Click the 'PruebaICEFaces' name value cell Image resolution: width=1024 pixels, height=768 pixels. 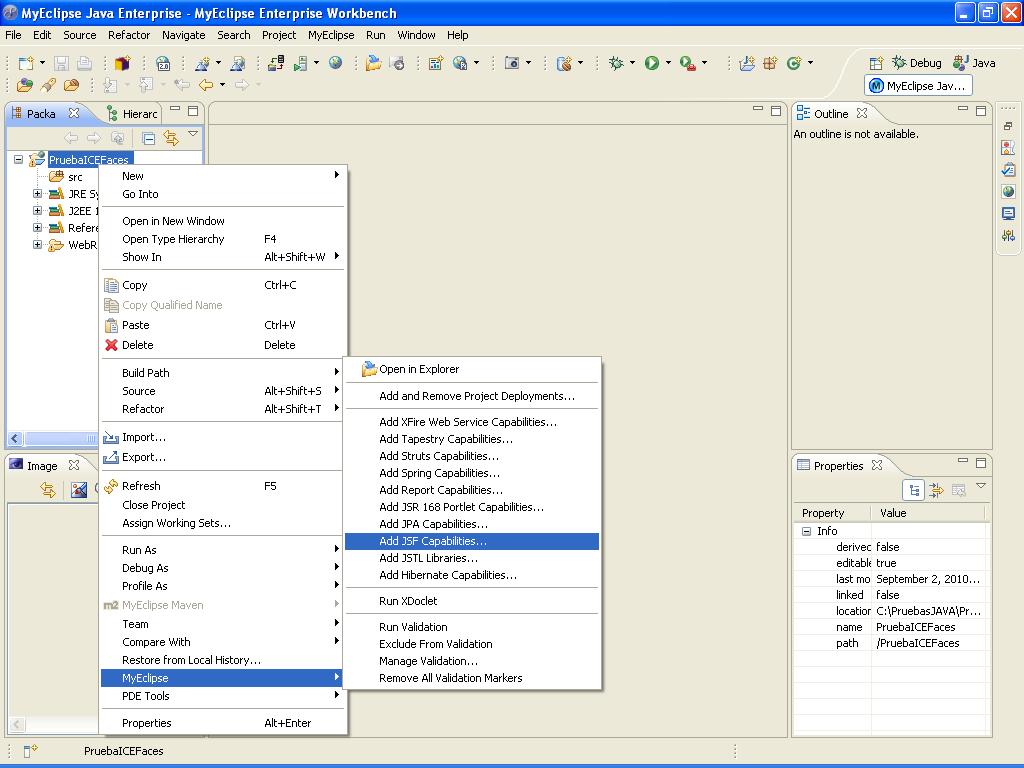(928, 628)
